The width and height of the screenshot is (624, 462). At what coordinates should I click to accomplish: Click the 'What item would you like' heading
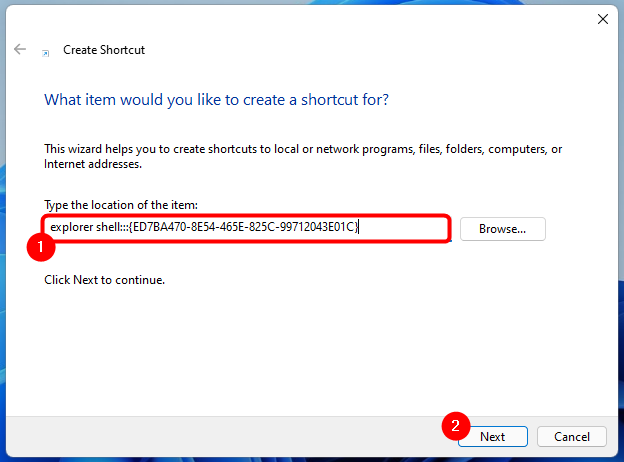click(x=216, y=99)
